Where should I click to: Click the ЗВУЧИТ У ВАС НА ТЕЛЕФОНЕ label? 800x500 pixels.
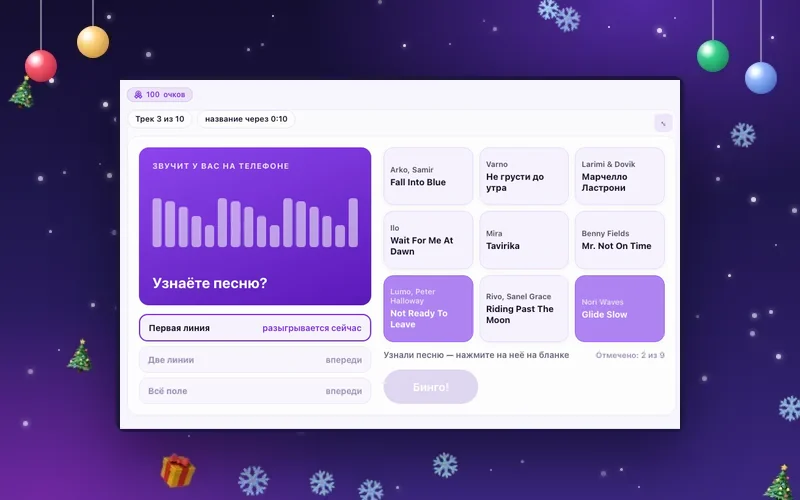point(221,166)
